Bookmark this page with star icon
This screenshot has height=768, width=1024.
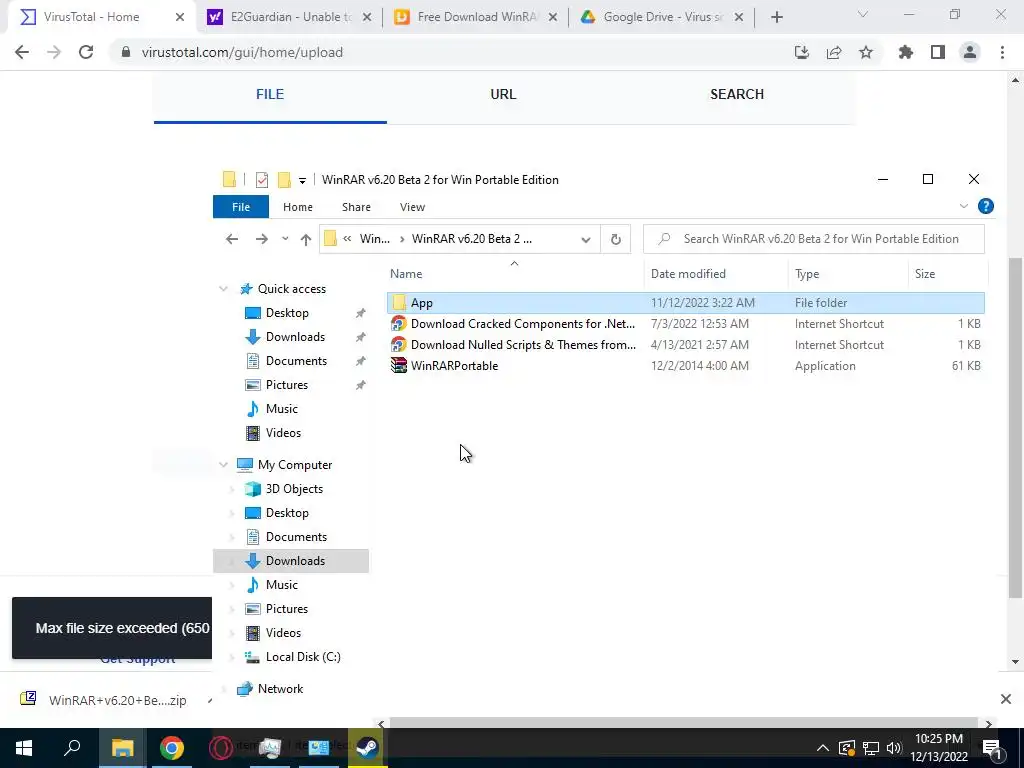click(x=866, y=52)
